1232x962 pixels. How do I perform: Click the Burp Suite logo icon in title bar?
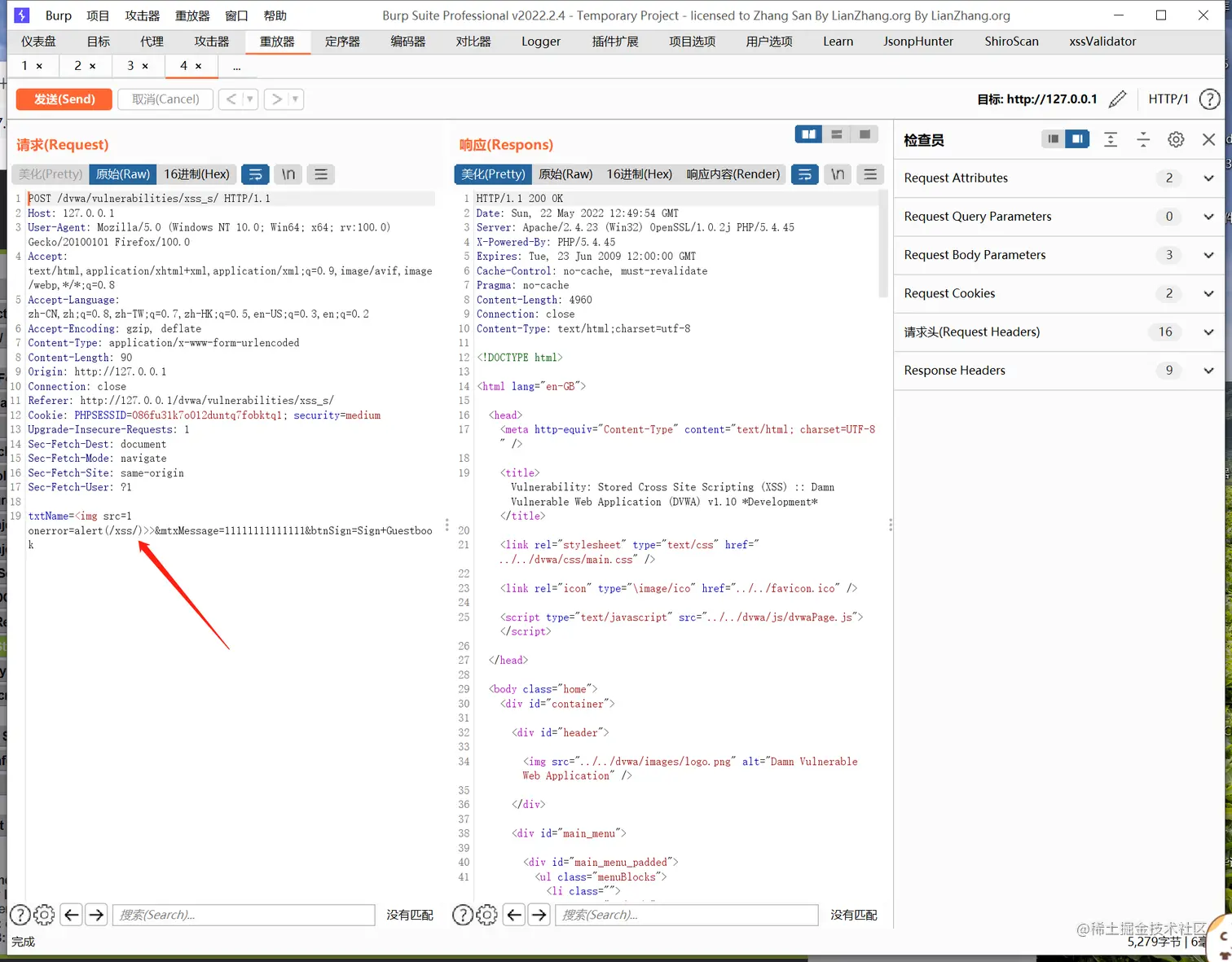(x=22, y=15)
